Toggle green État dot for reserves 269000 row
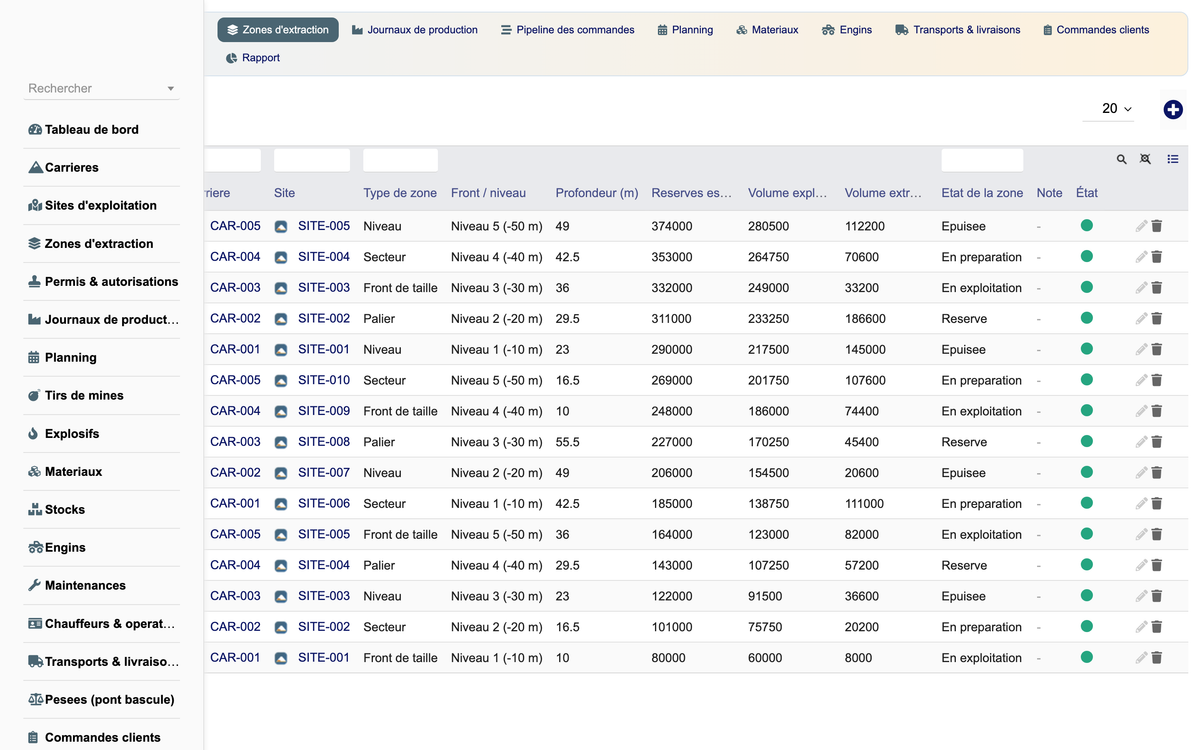1200x750 pixels. [x=1087, y=380]
